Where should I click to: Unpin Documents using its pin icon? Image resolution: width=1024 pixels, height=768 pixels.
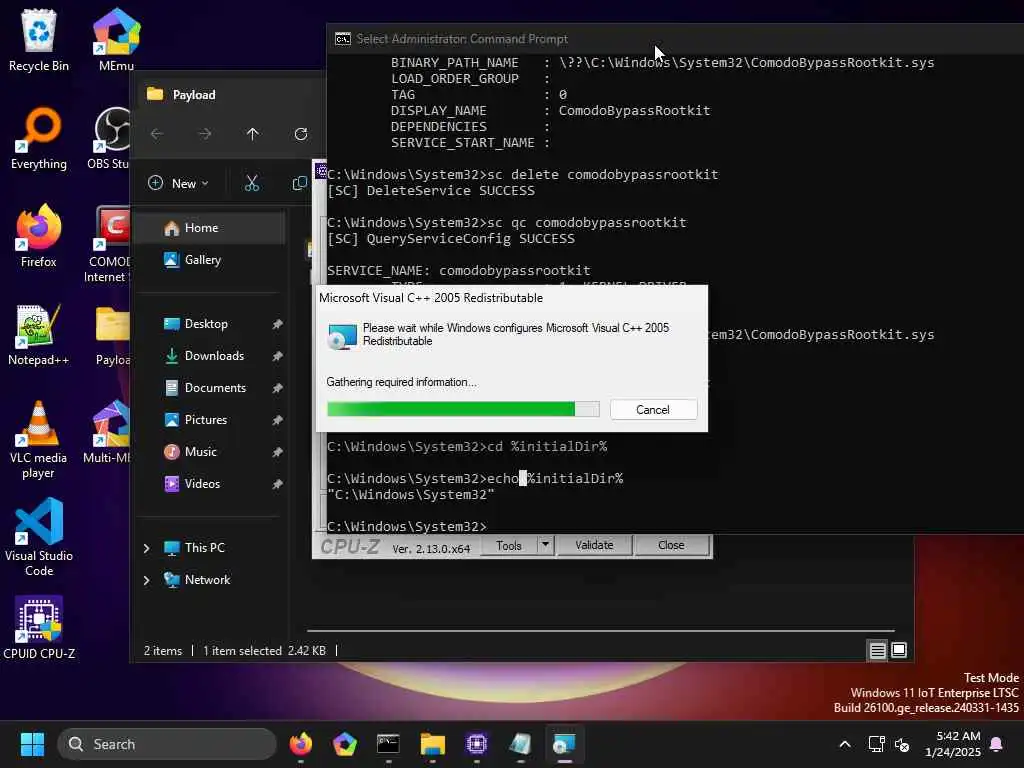coord(277,388)
